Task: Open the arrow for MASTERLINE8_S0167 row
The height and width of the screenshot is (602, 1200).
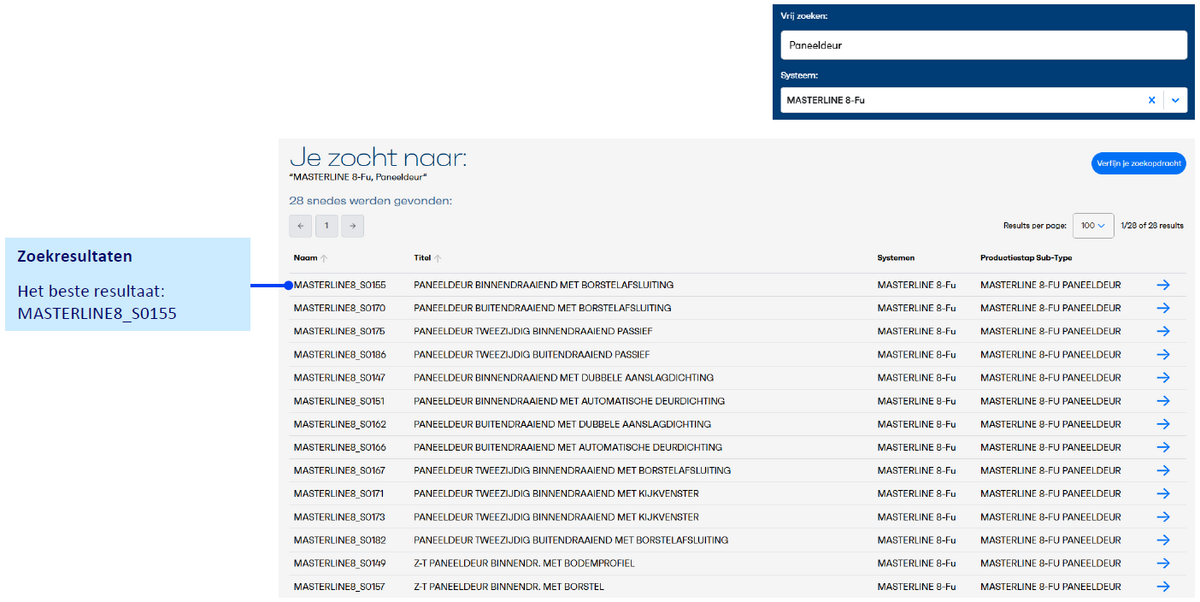Action: coord(1162,470)
